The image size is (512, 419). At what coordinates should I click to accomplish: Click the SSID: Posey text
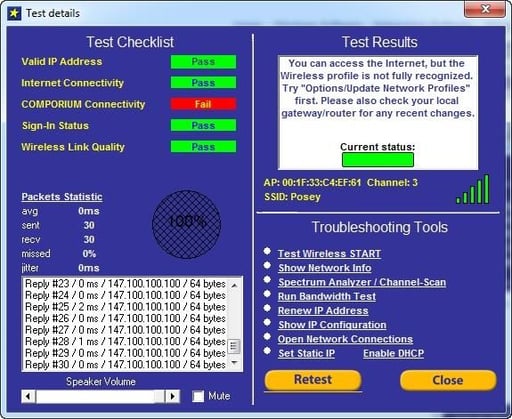pos(292,197)
